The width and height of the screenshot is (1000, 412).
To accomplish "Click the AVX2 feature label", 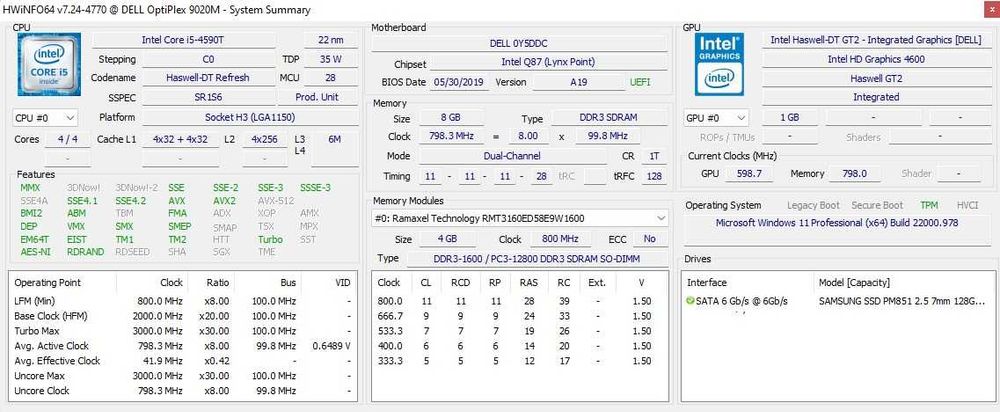I will click(x=224, y=200).
